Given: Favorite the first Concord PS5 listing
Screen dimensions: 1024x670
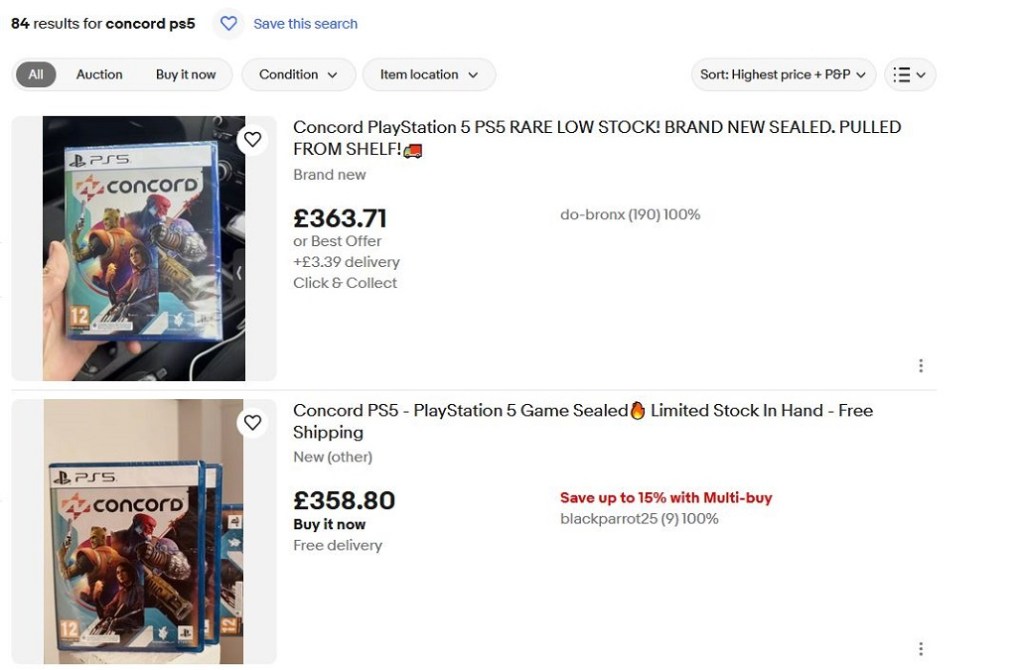Looking at the screenshot, I should click(253, 140).
